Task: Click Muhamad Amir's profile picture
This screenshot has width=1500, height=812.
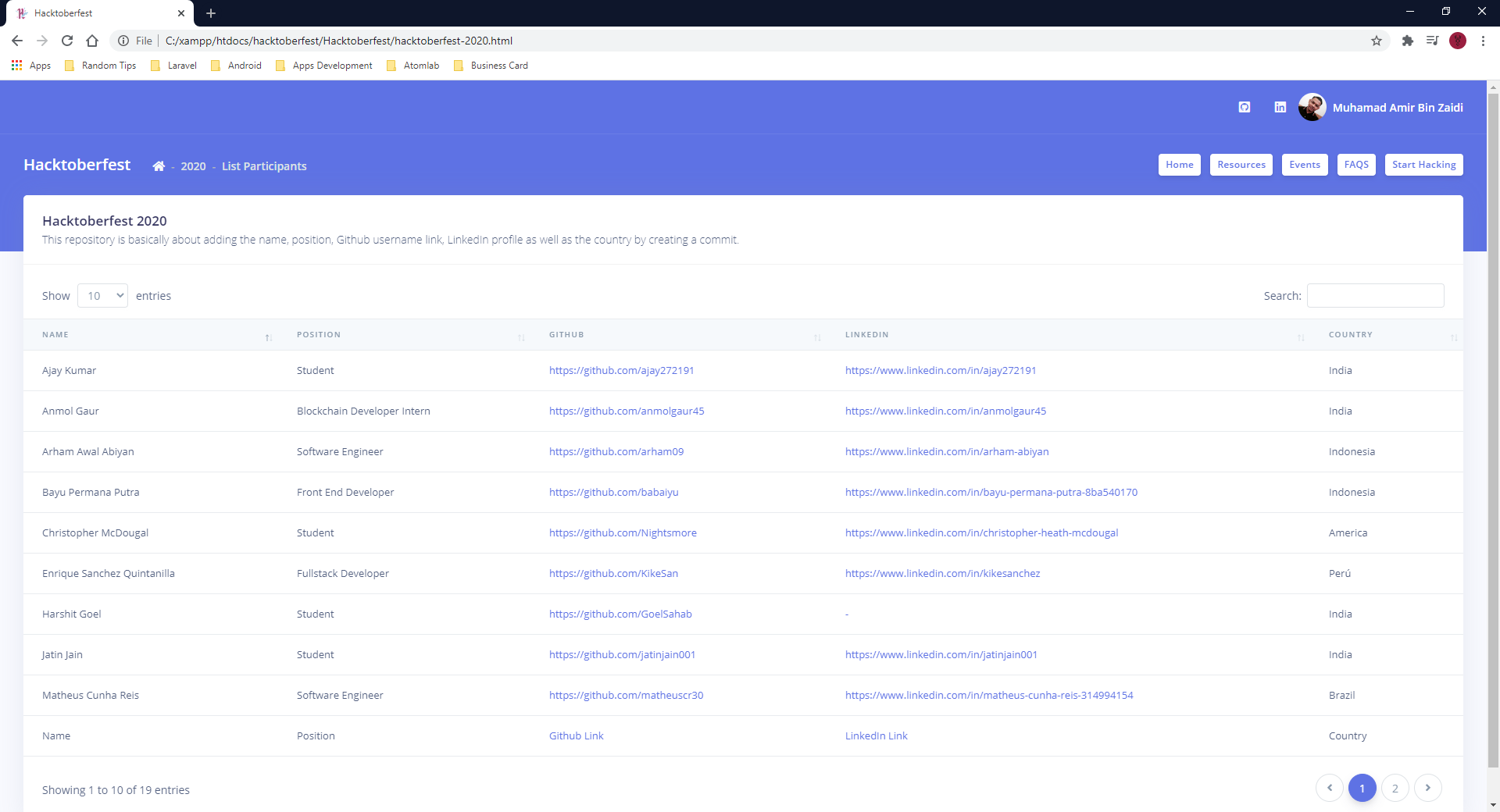Action: [1312, 107]
